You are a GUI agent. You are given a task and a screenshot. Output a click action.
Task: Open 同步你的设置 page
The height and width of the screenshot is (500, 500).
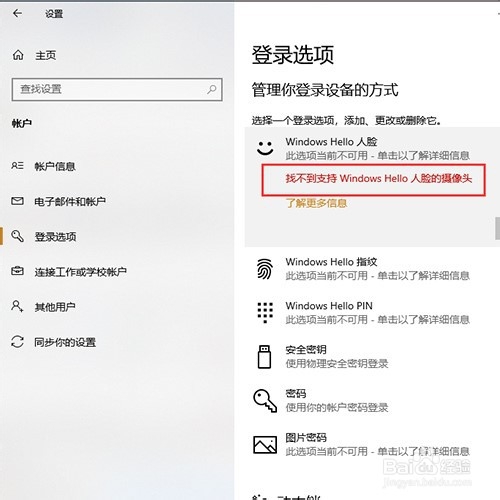[65, 342]
